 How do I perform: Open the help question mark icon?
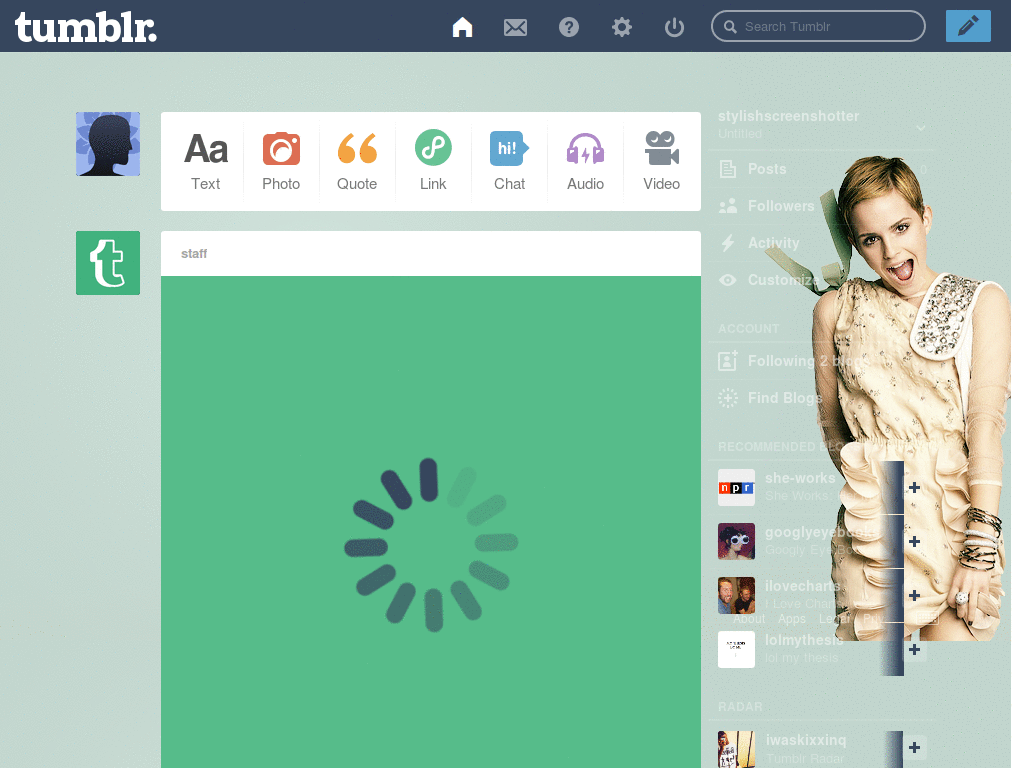569,27
